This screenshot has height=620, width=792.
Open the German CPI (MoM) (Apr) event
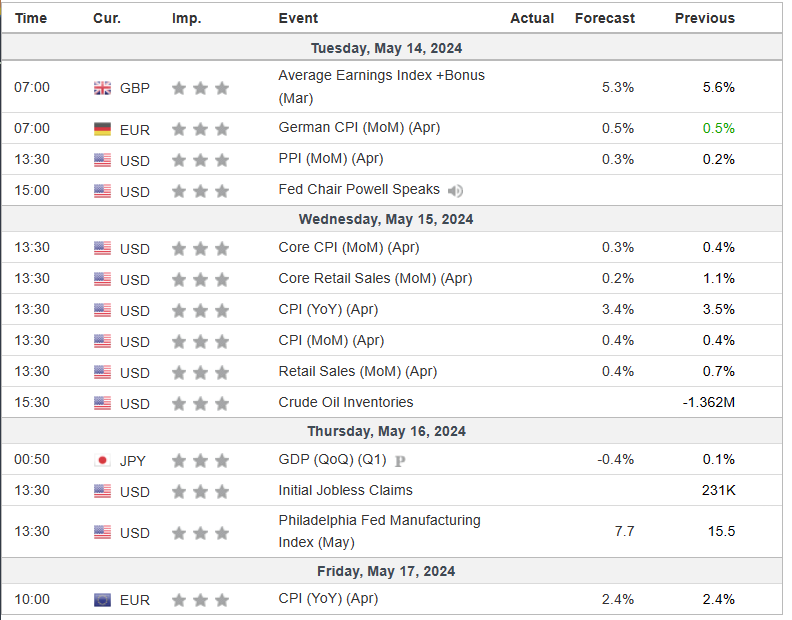358,128
